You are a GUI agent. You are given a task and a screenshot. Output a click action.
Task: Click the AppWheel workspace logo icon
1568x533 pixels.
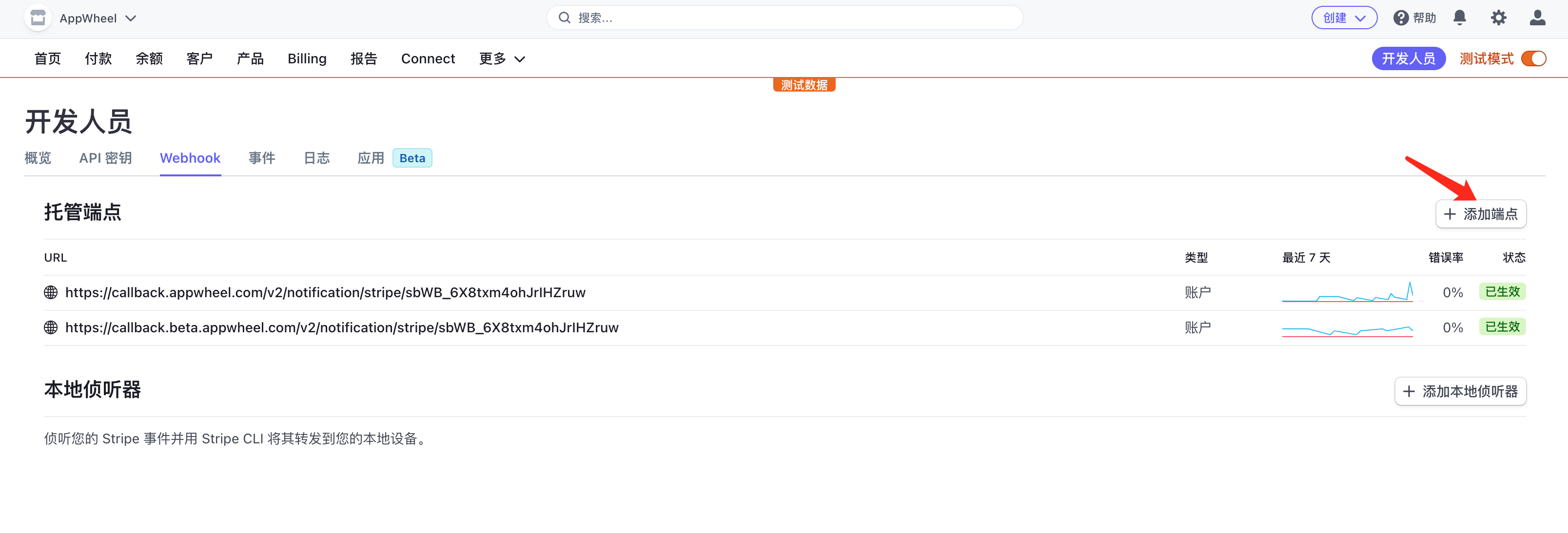38,18
